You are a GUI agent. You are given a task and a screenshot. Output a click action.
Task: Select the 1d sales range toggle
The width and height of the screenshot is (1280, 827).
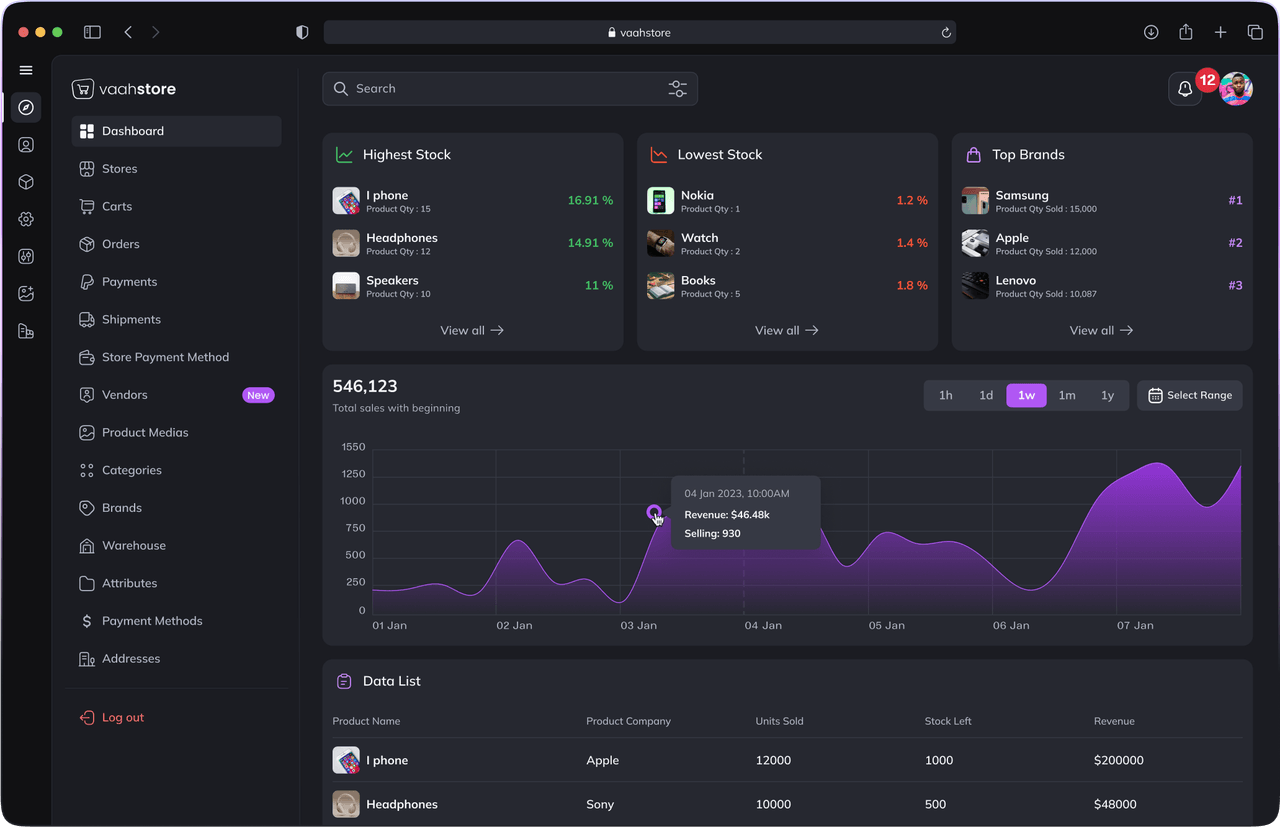tap(986, 395)
